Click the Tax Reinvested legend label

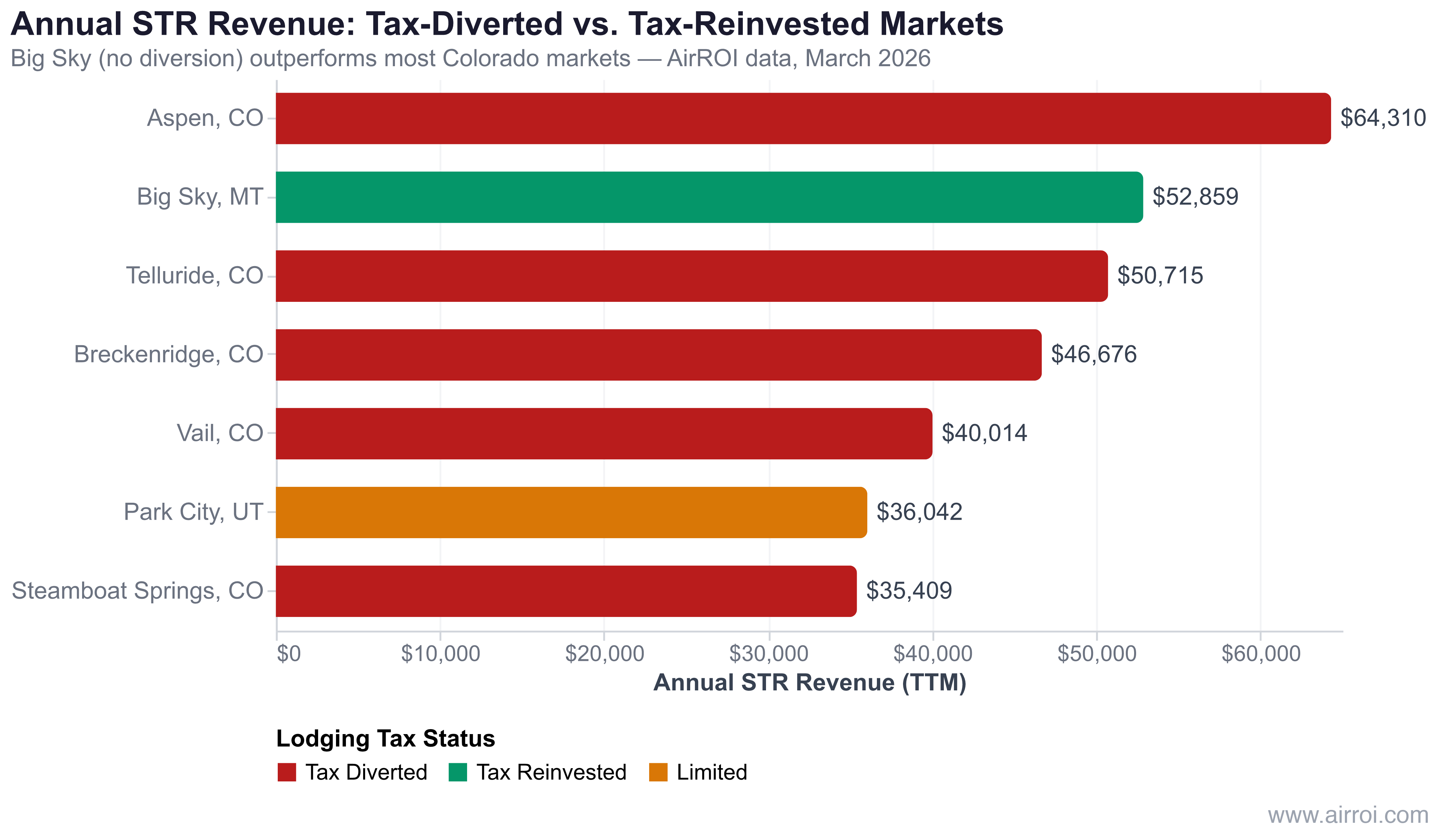[x=551, y=772]
